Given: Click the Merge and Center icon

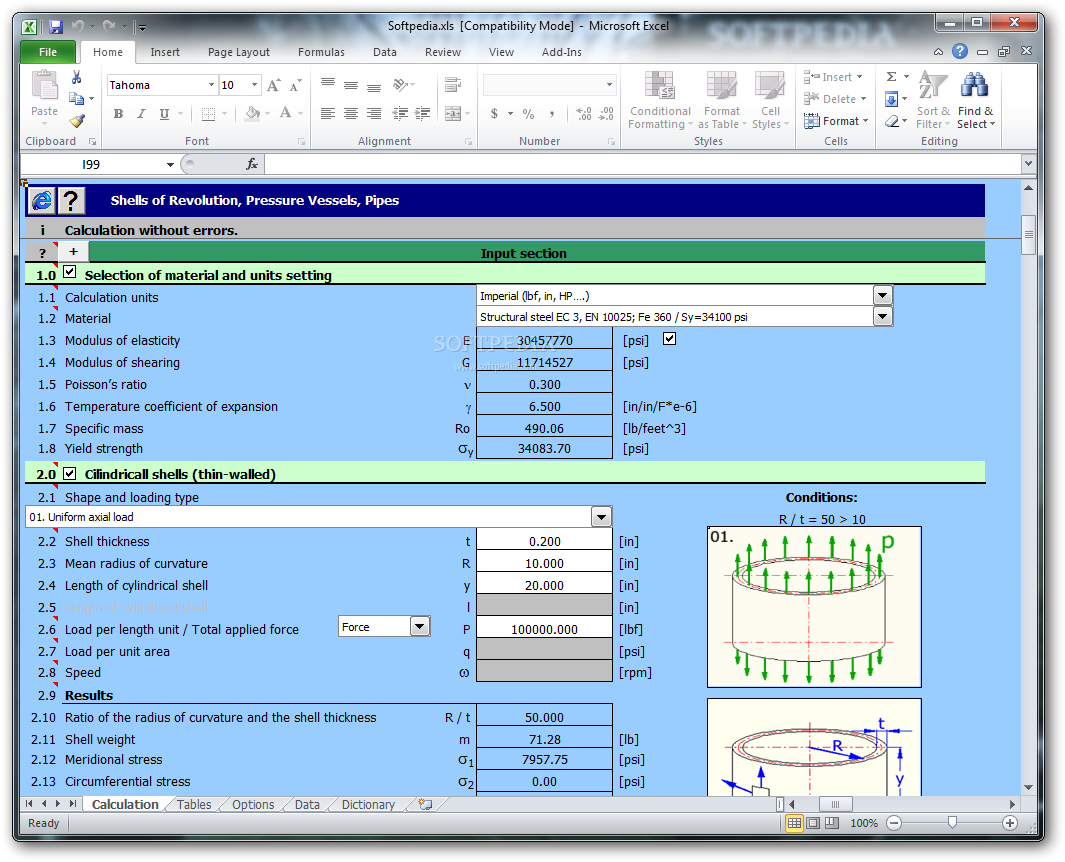Looking at the screenshot, I should 453,113.
